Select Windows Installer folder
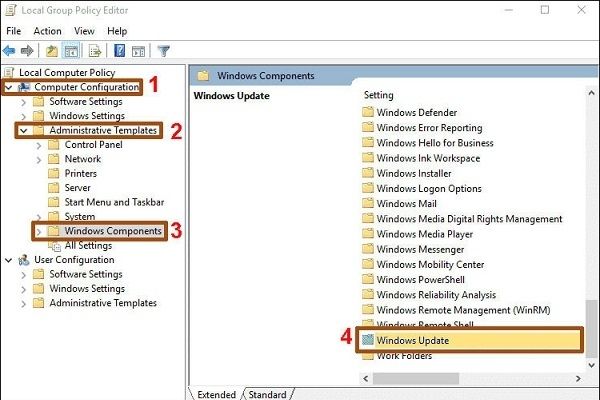The image size is (600, 400). click(414, 173)
